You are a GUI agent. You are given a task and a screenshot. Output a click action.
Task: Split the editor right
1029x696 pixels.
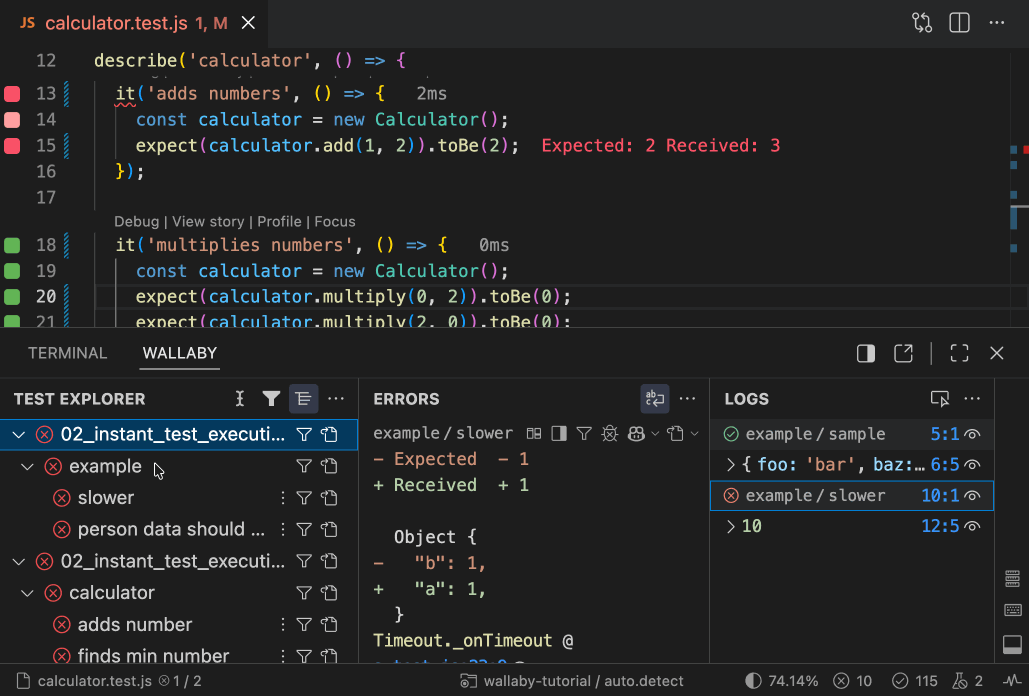coord(959,22)
